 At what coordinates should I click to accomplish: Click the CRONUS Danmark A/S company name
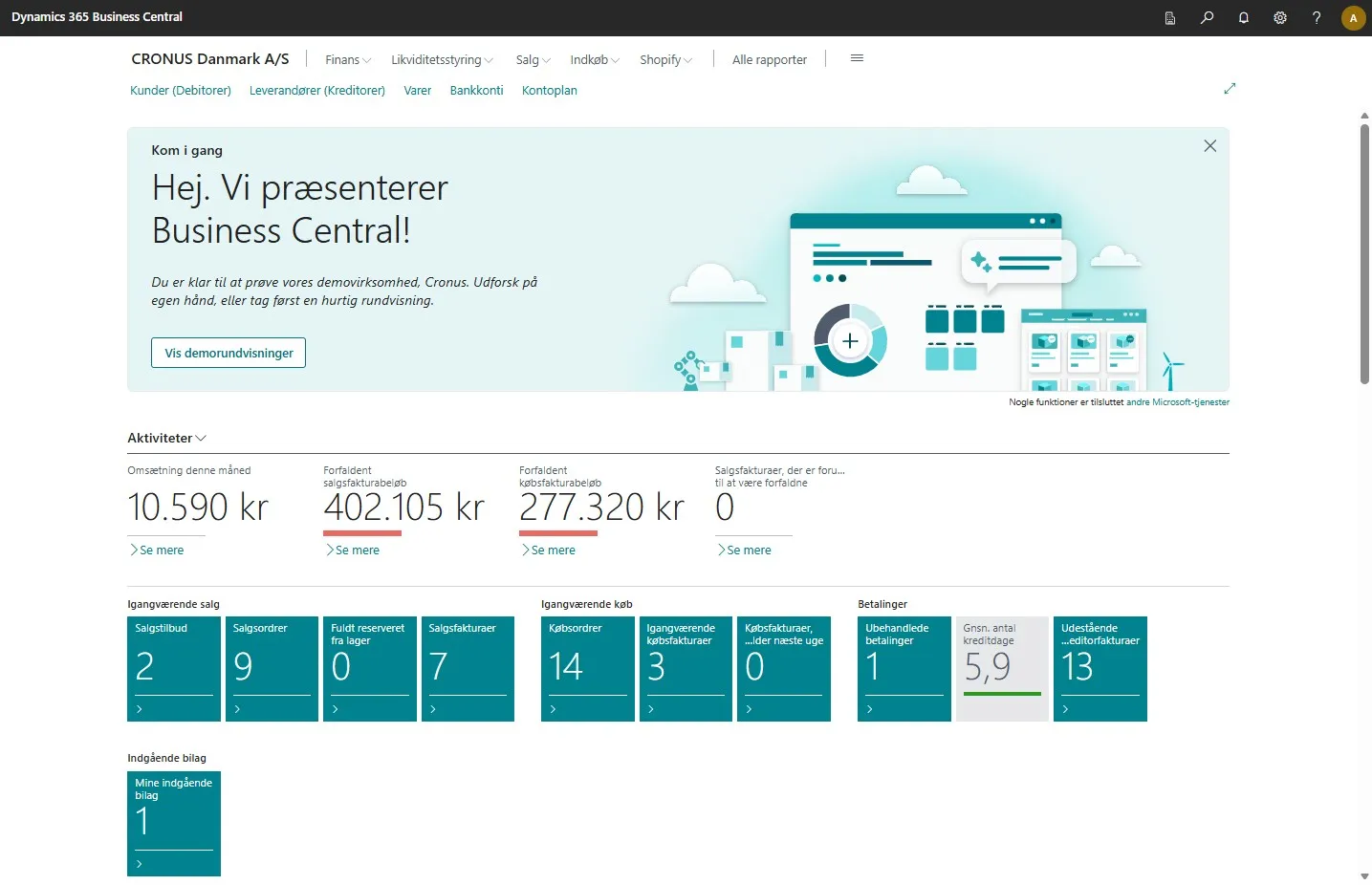pos(210,59)
